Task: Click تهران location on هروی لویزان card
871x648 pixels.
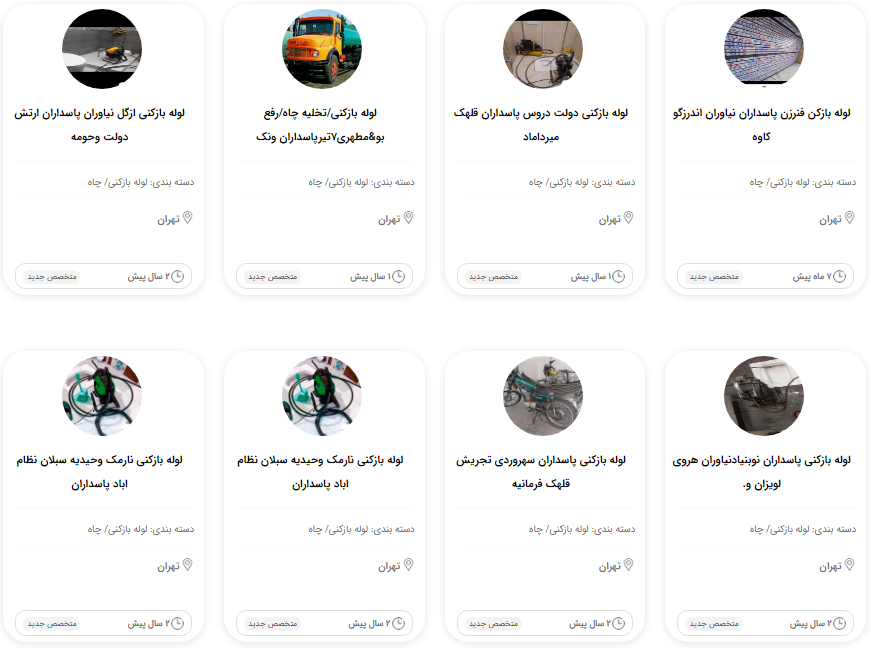Action: click(x=830, y=566)
